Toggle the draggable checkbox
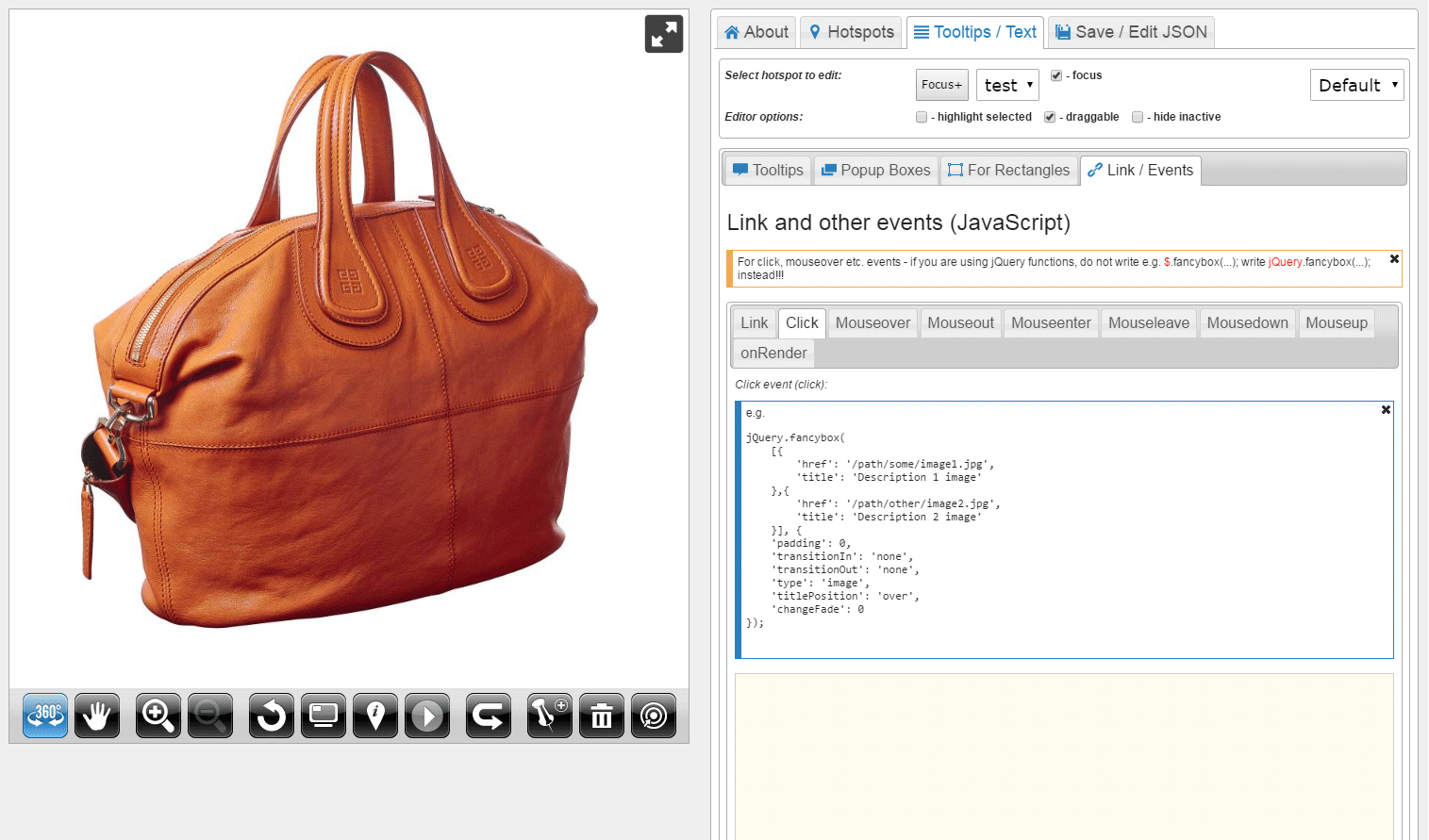The width and height of the screenshot is (1429, 840). tap(1050, 117)
